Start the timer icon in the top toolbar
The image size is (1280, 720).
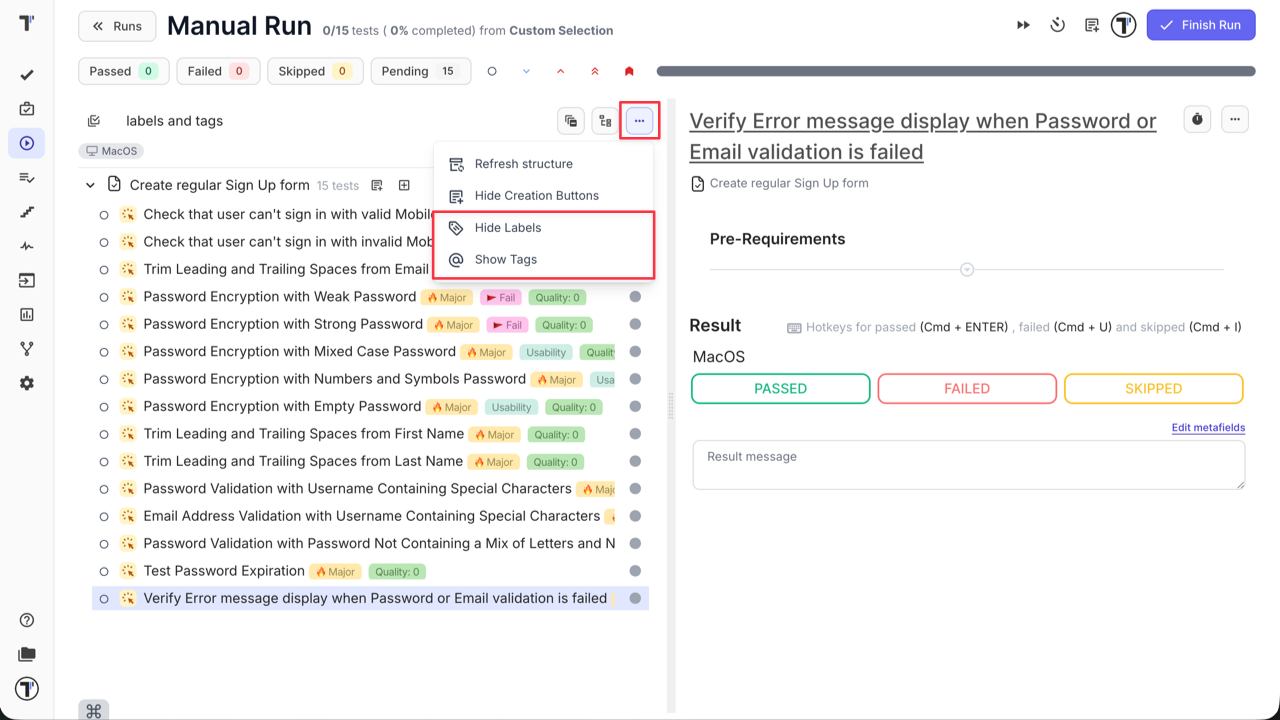point(1057,24)
